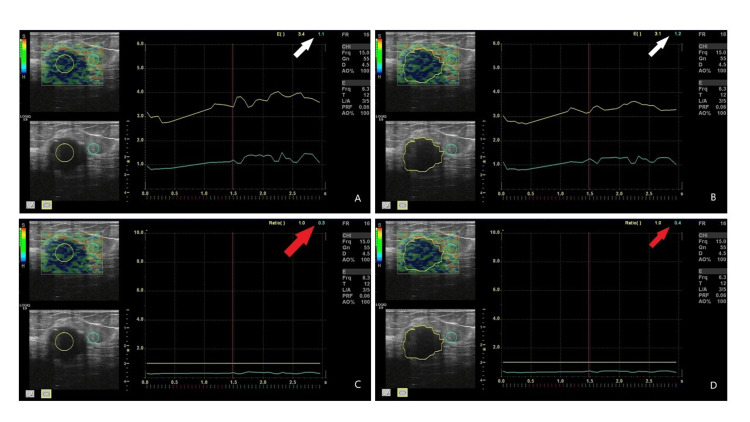Viewport: 750px width, 422px height.
Task: Click the elasticity color scale bar in panel A
Action: [23, 56]
